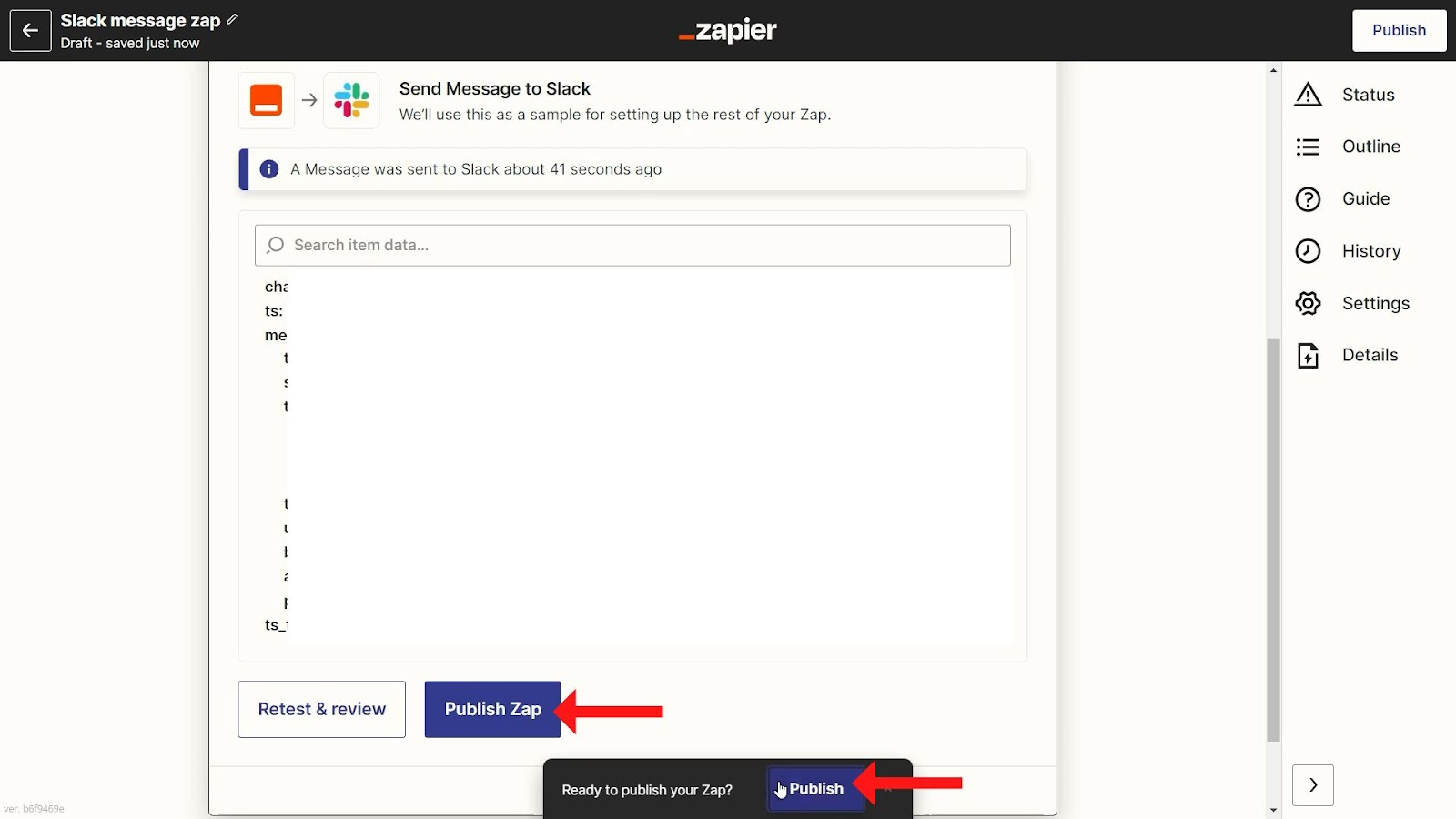Screen dimensions: 1456x819
Task: Click Publish in the top-right header
Action: coord(1399,30)
